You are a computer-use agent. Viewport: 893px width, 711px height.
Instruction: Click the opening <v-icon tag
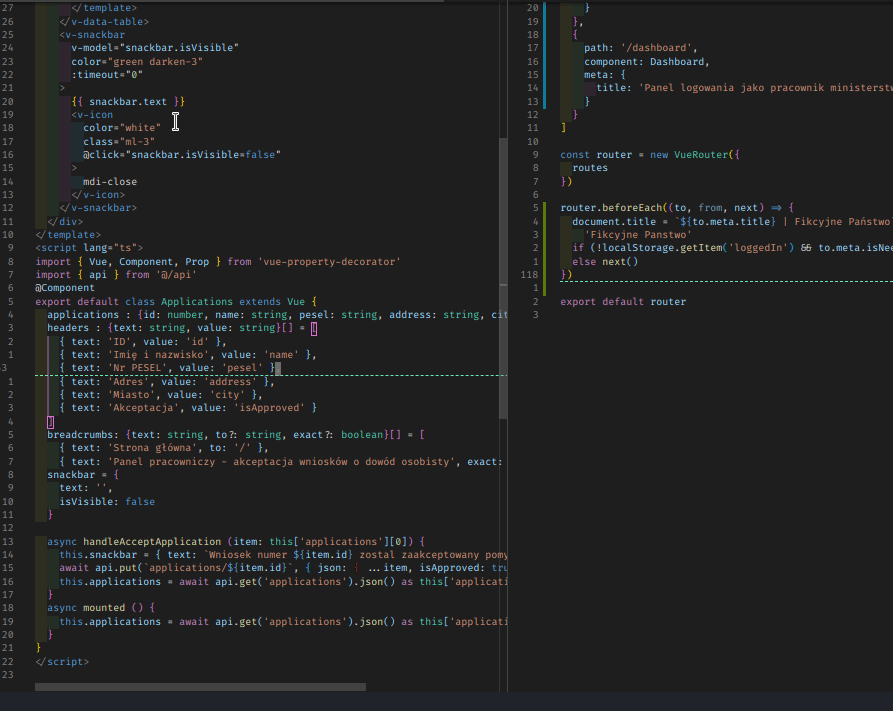pos(92,115)
